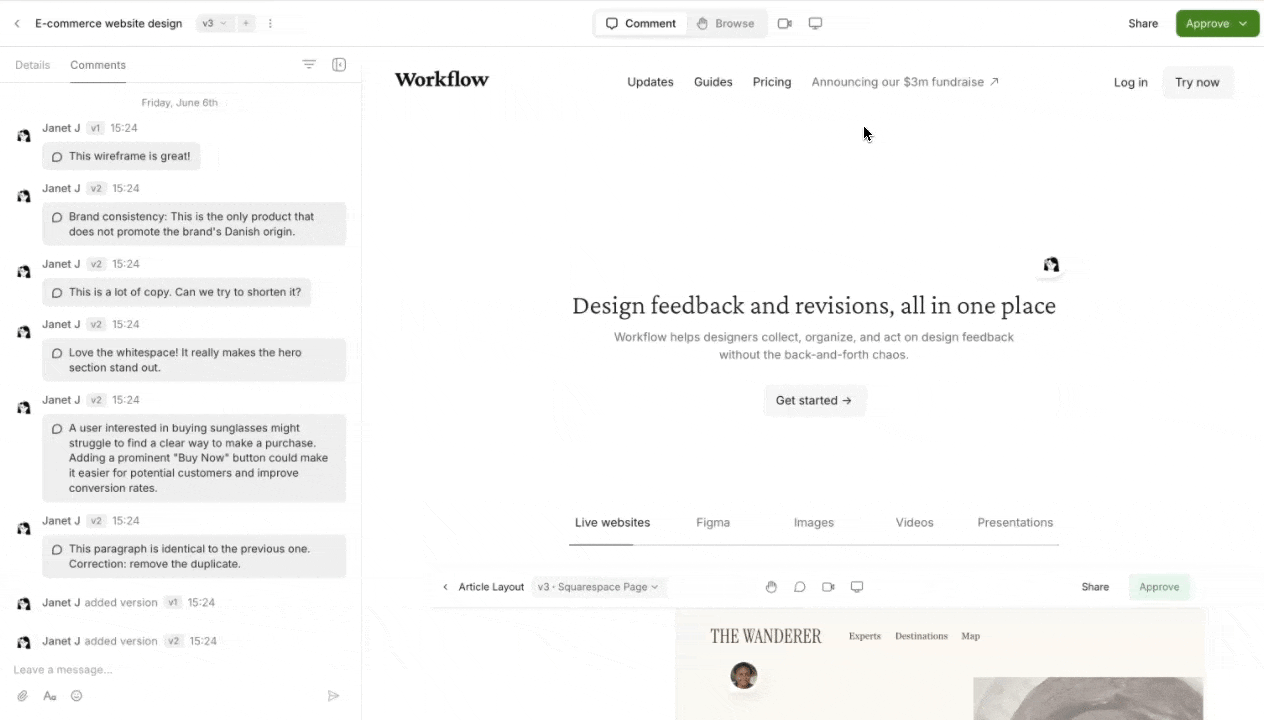Click the Share button in the Article Layout preview
Viewport: 1264px width, 720px height.
tap(1095, 587)
